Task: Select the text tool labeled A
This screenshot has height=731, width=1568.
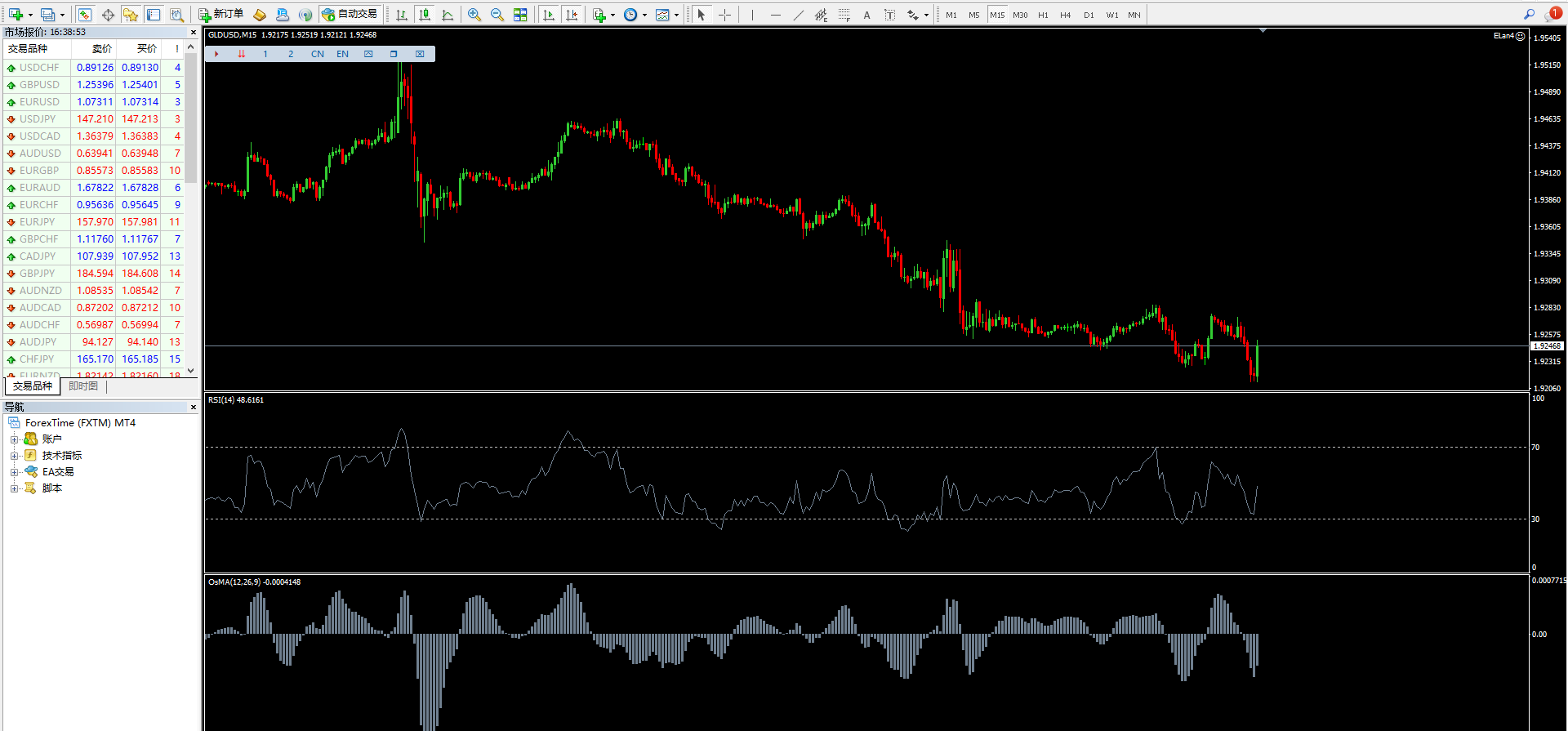Action: pos(866,15)
